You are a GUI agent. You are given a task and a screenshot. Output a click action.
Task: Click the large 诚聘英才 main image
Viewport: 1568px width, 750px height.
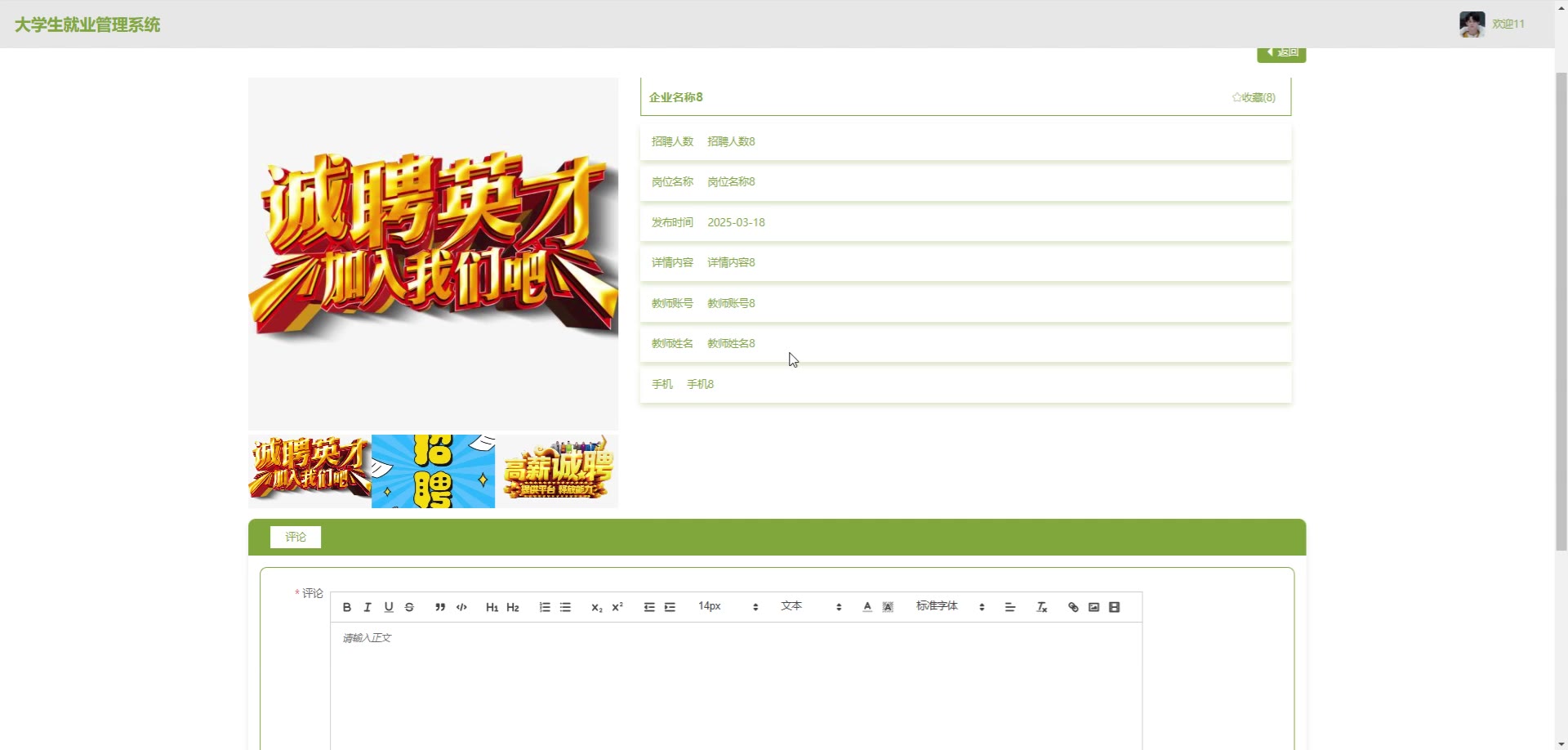[433, 254]
